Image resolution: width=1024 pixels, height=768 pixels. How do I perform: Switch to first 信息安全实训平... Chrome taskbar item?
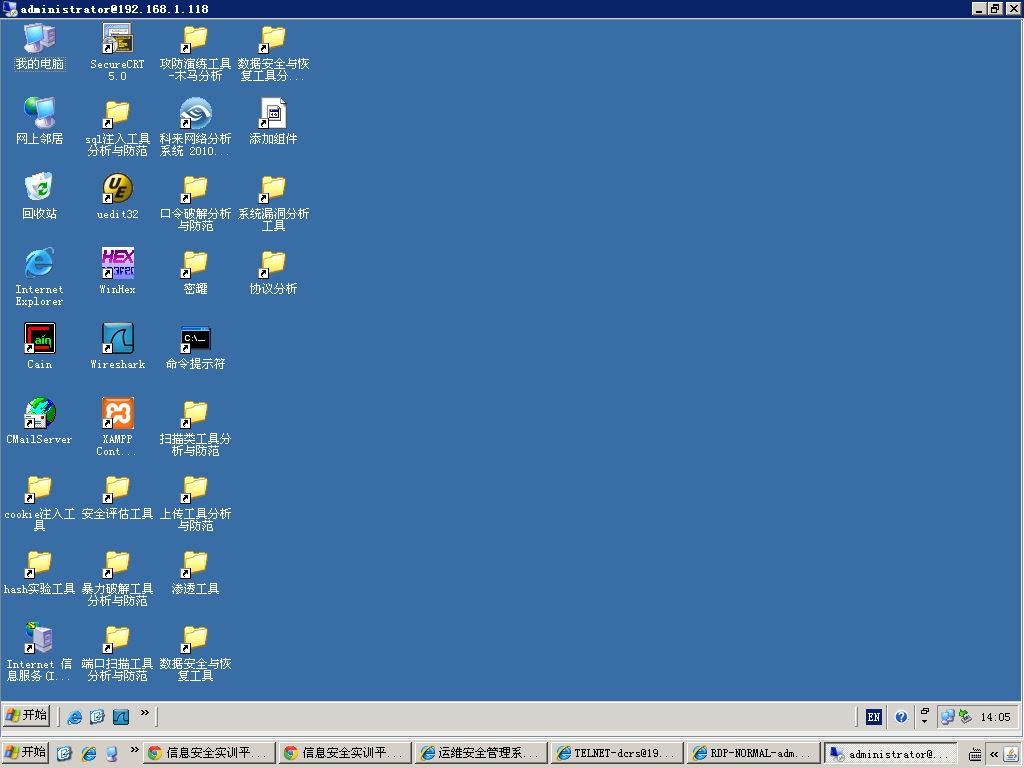[208, 753]
